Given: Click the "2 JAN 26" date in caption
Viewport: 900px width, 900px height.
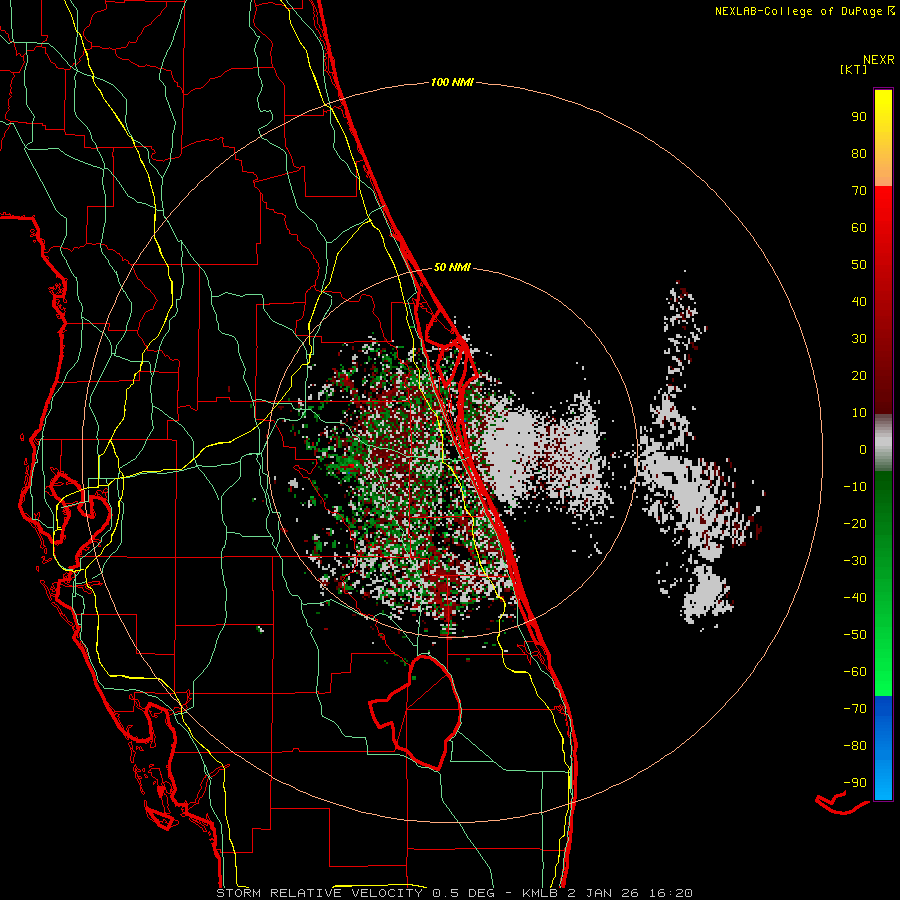Looking at the screenshot, I should (603, 893).
